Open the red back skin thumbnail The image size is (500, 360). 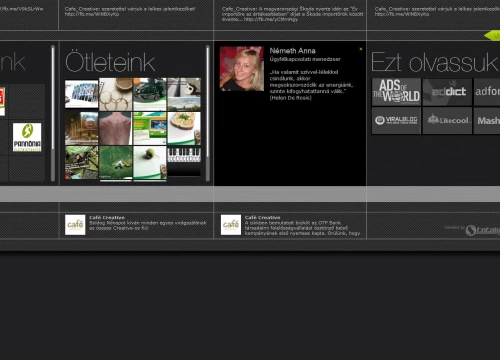[x=116, y=128]
